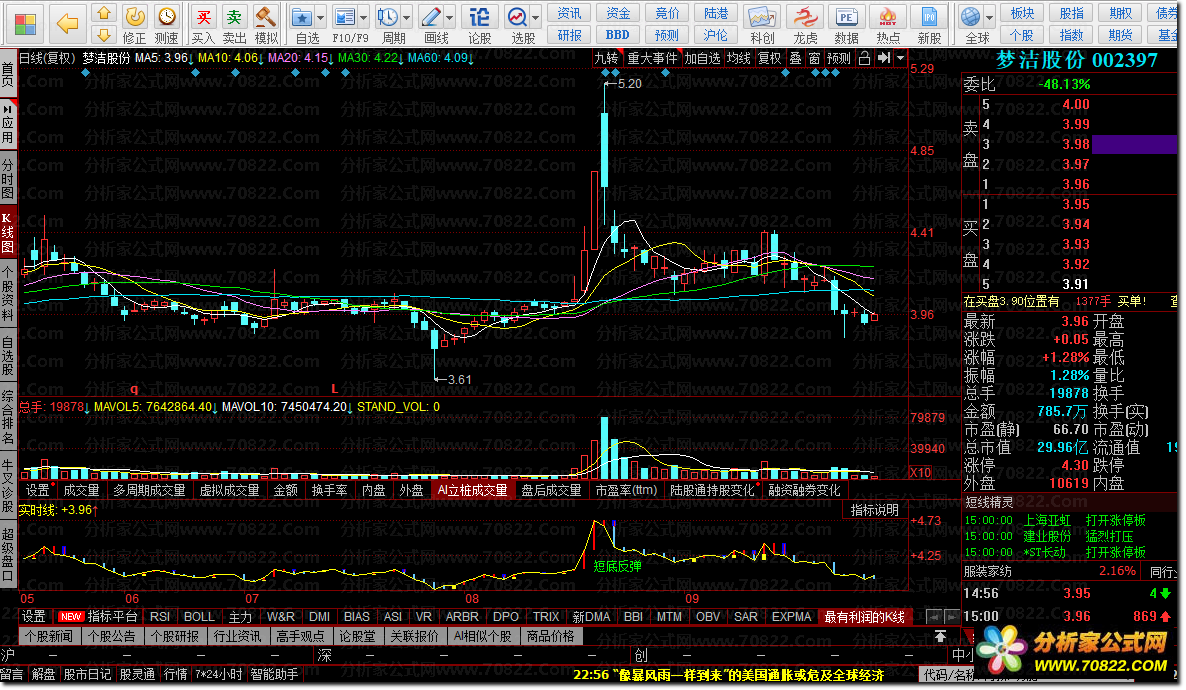1186x690 pixels.
Task: Open the 科创 chart icon
Action: coord(762,17)
